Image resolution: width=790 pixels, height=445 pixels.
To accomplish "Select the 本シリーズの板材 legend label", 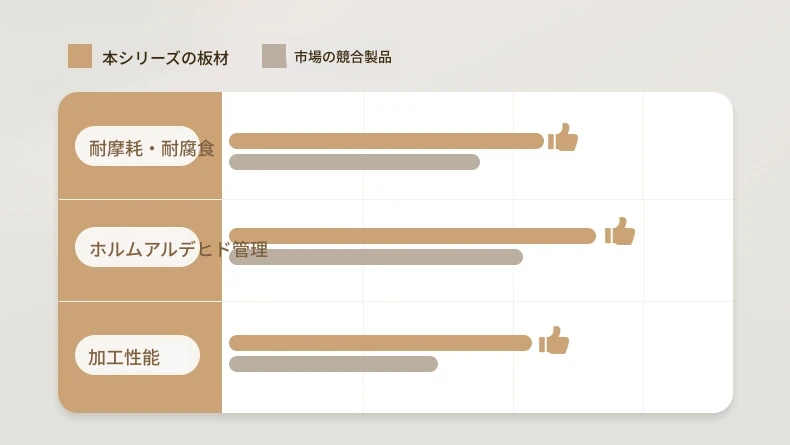I will (165, 58).
